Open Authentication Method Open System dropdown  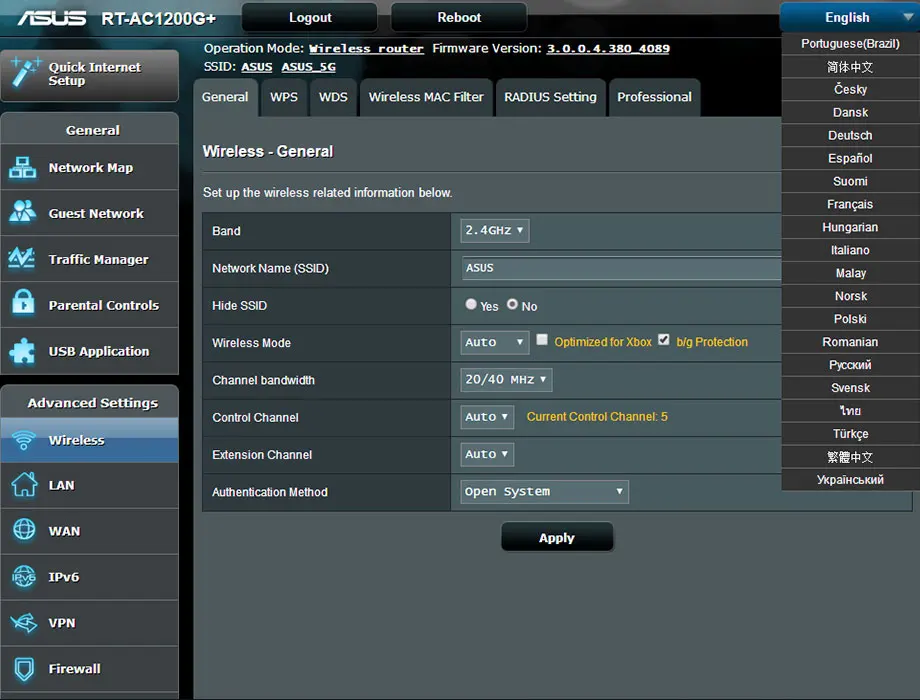pyautogui.click(x=544, y=492)
